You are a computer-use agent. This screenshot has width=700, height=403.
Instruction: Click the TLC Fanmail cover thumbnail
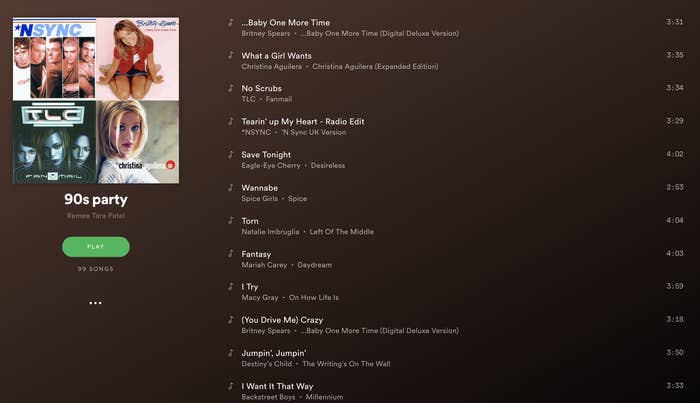54,142
